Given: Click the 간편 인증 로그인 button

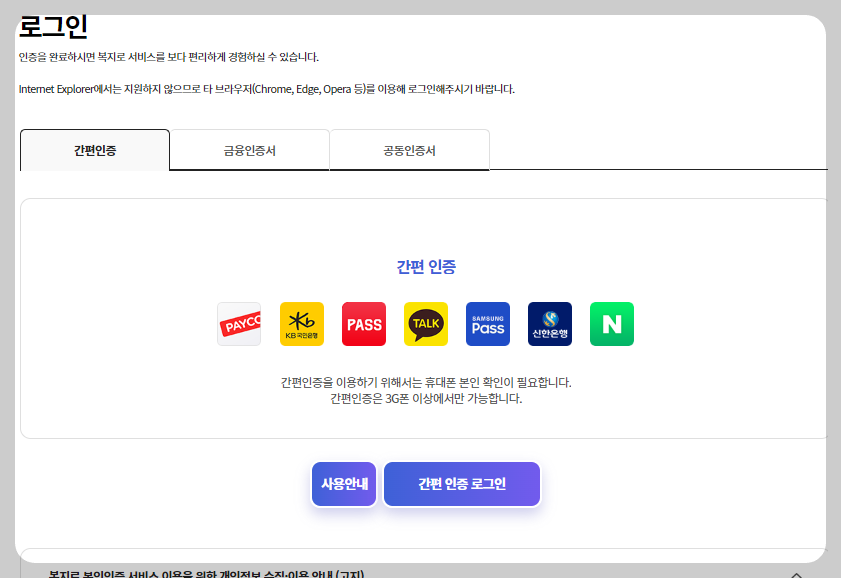Looking at the screenshot, I should 461,484.
